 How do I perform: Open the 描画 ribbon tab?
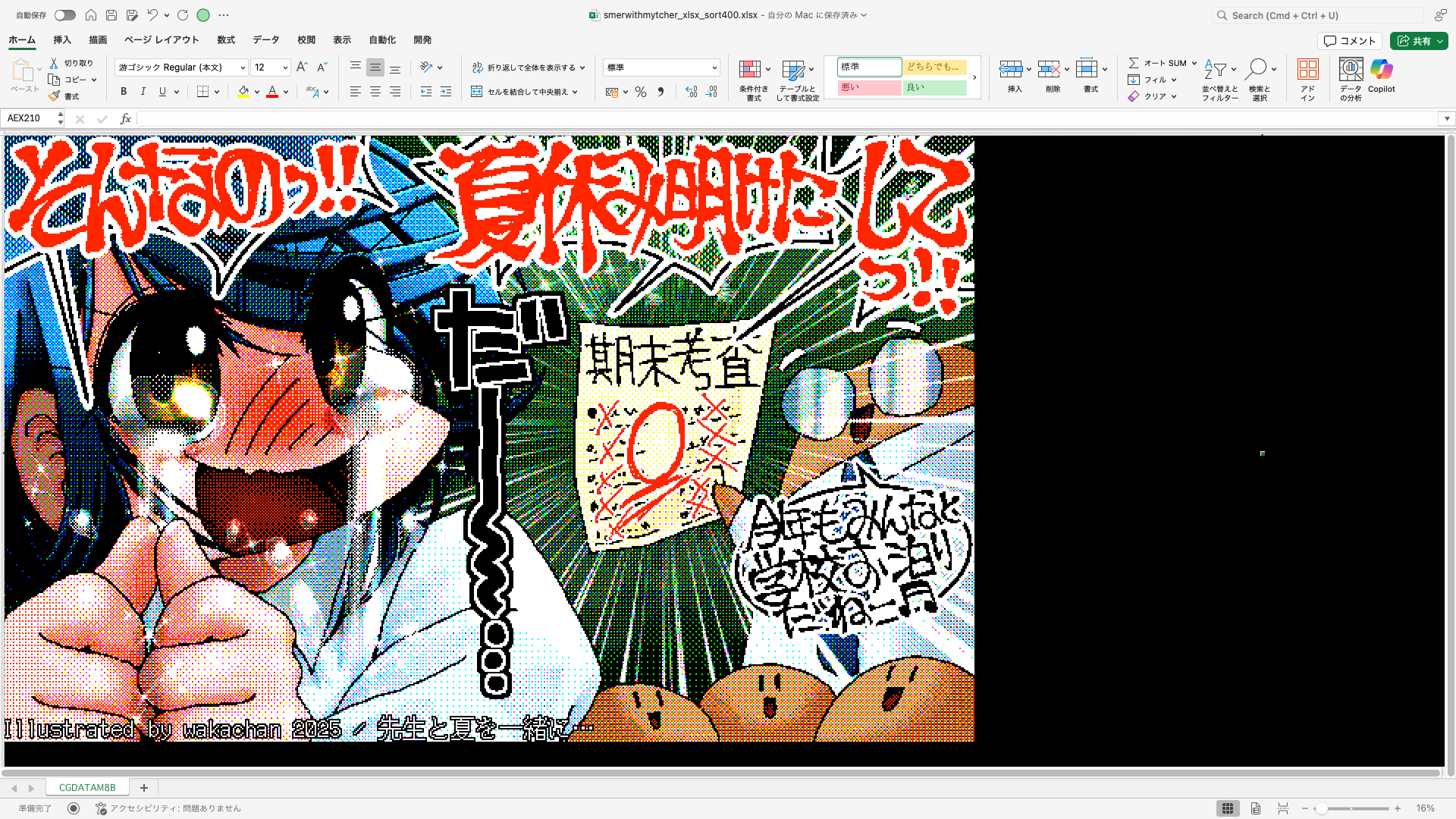pos(98,40)
